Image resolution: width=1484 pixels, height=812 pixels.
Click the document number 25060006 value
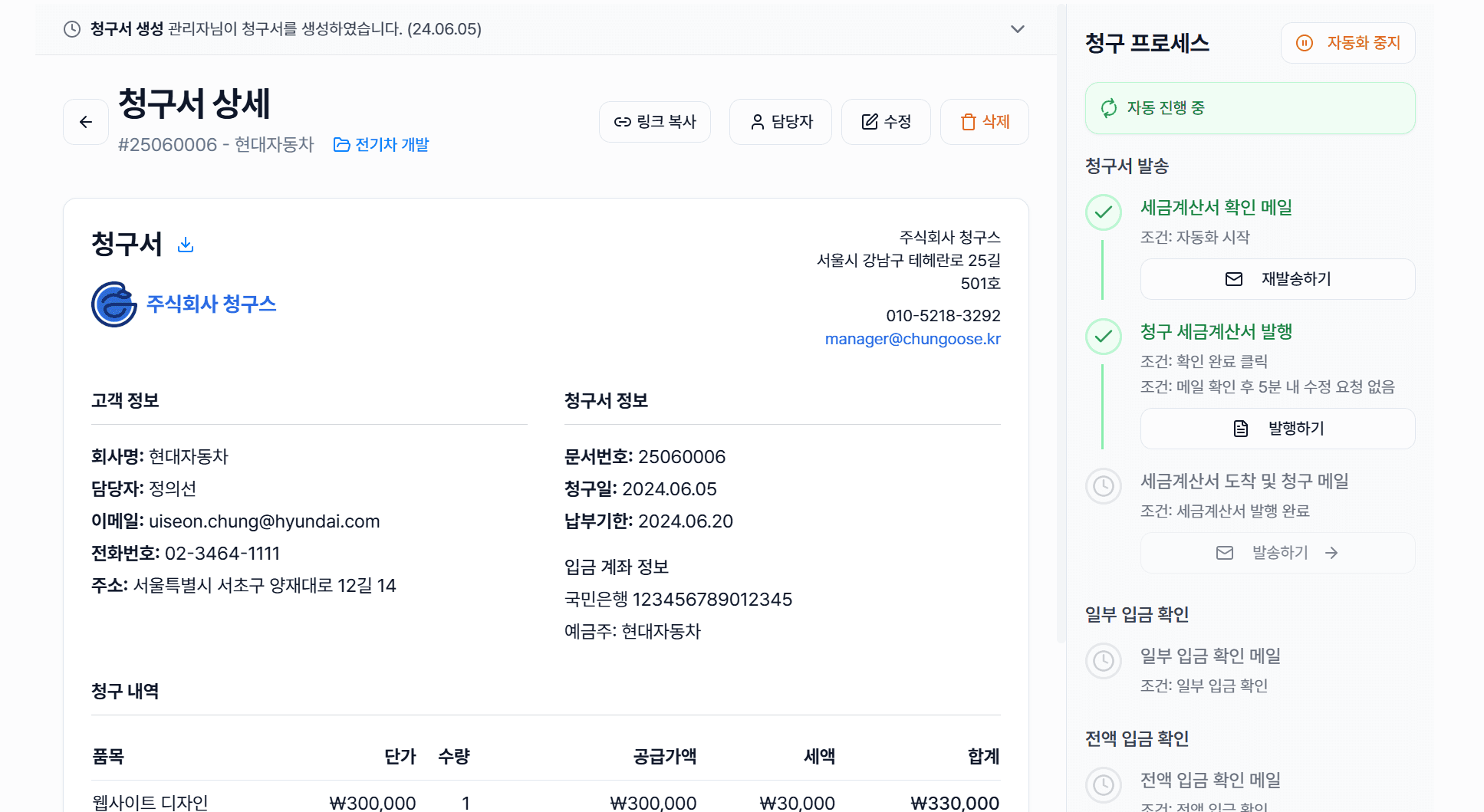pyautogui.click(x=682, y=457)
